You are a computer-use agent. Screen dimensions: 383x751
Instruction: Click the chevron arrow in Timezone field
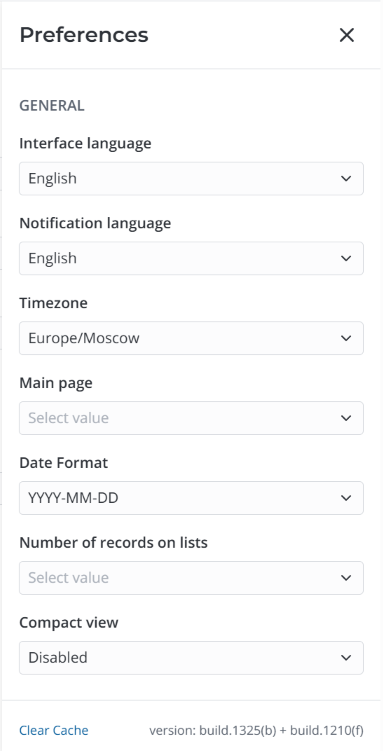pos(346,338)
